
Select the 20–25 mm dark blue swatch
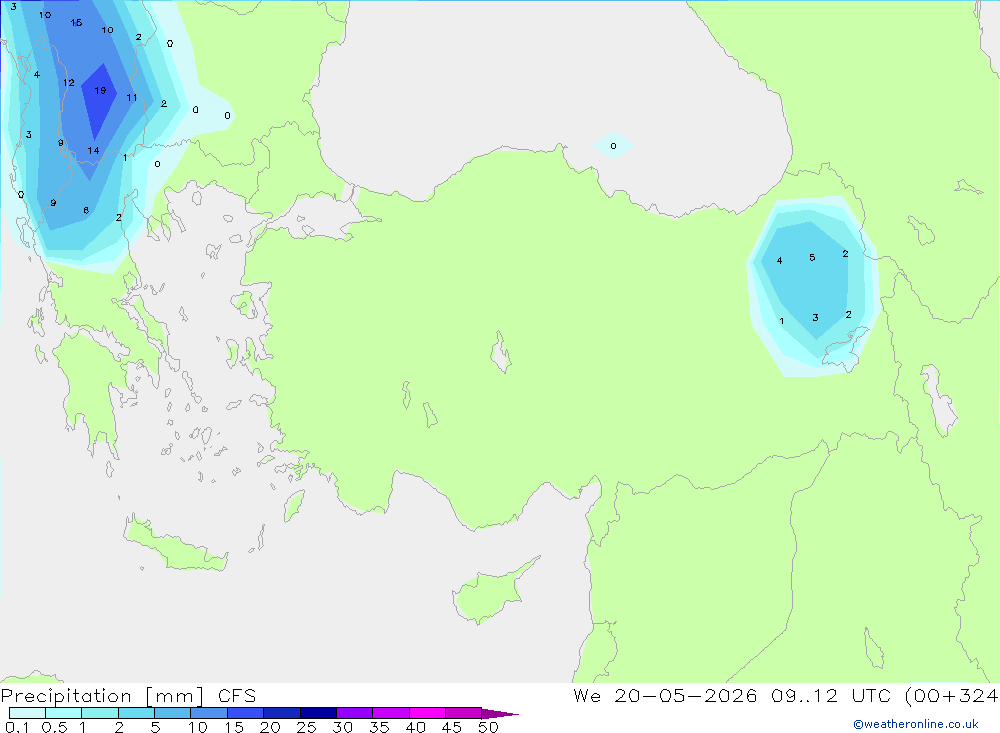coord(281,713)
